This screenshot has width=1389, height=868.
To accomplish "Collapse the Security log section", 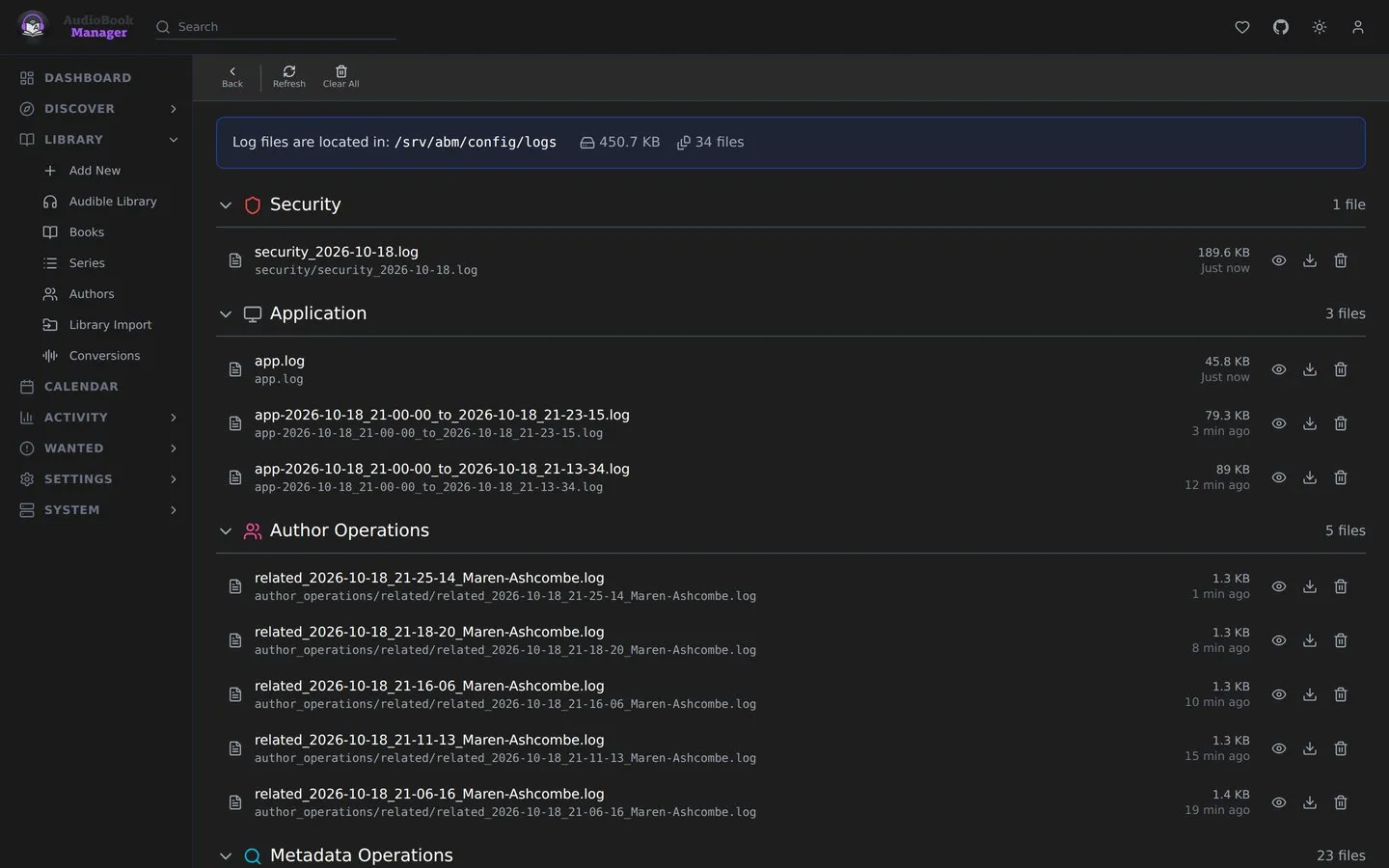I will (x=226, y=205).
